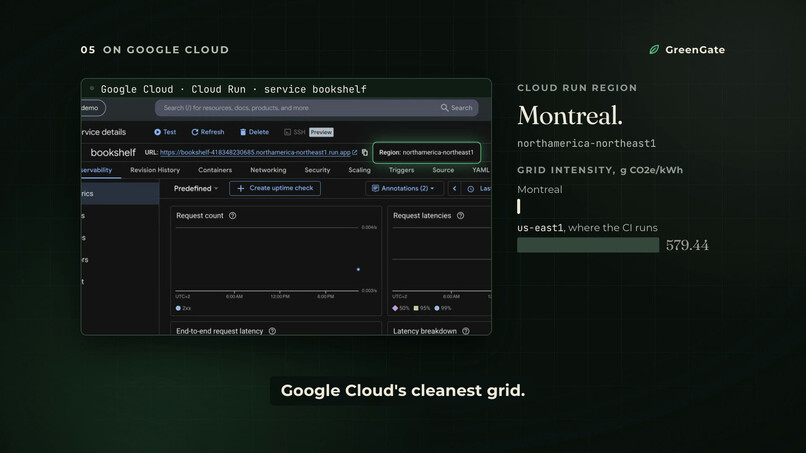Toggle the 95% latency legend
The image size is (806, 453).
point(422,309)
